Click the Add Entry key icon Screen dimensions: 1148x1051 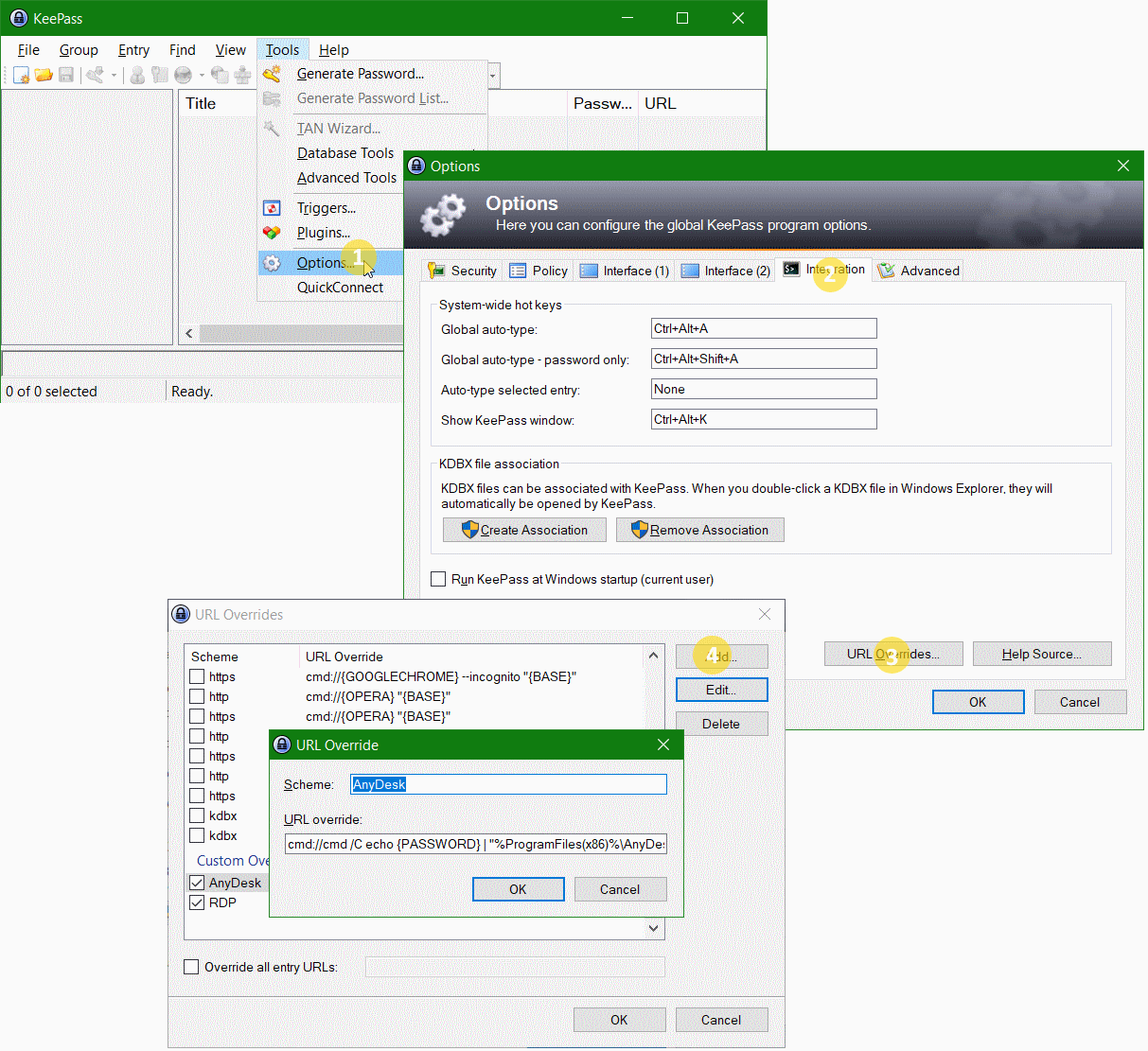point(95,75)
